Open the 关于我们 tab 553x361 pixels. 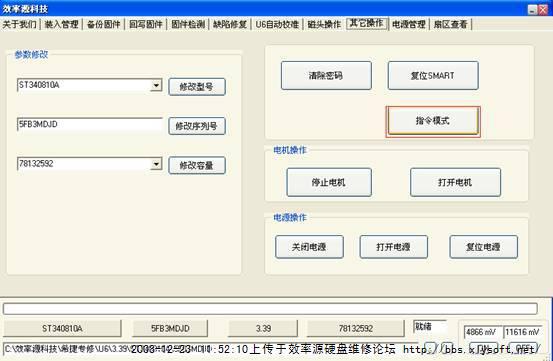click(x=19, y=24)
